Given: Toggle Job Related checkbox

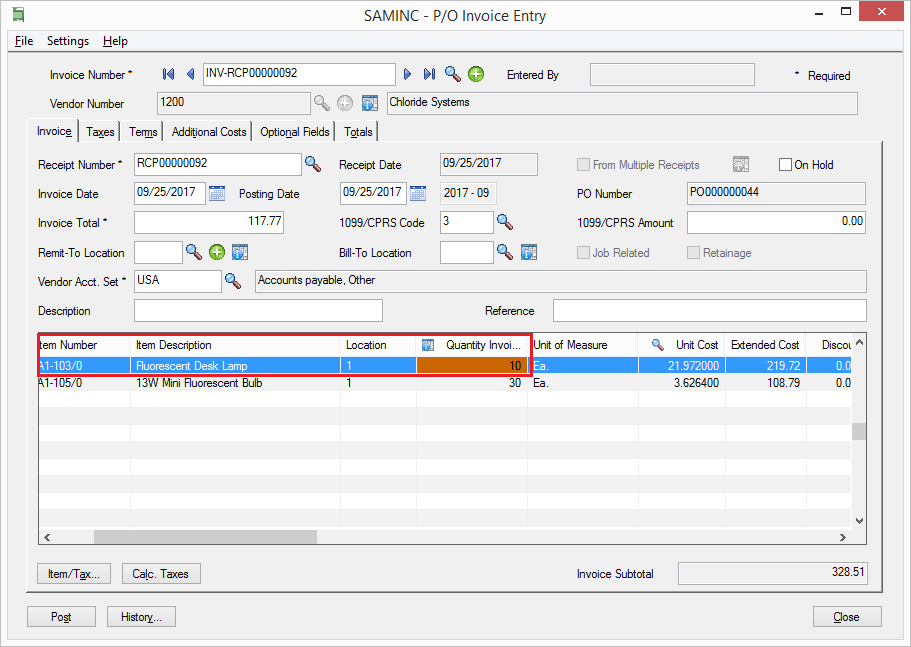Looking at the screenshot, I should 583,252.
